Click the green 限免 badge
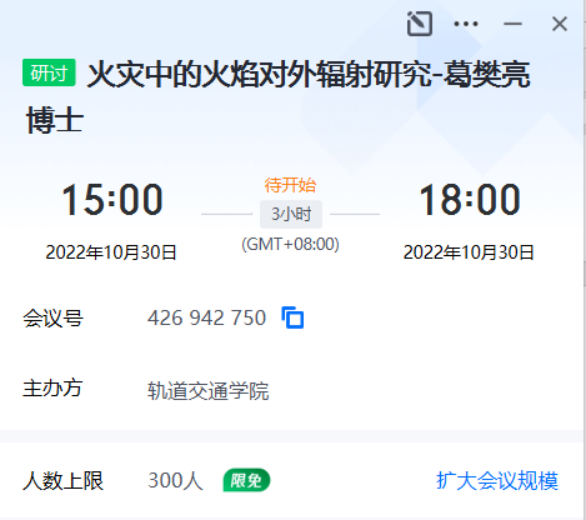The height and width of the screenshot is (520, 586). tap(246, 480)
